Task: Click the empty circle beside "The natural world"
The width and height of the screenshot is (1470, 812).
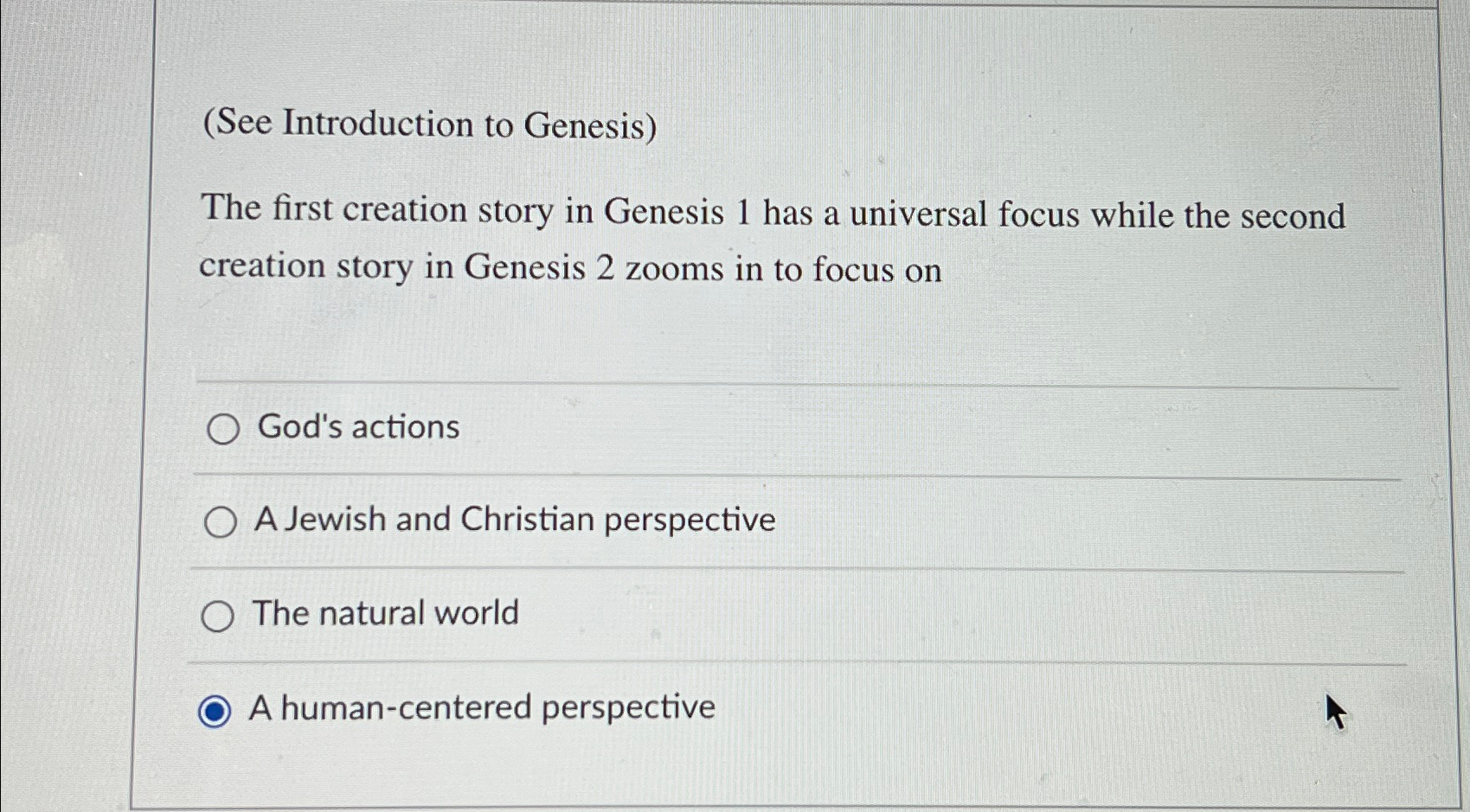Action: 216,616
